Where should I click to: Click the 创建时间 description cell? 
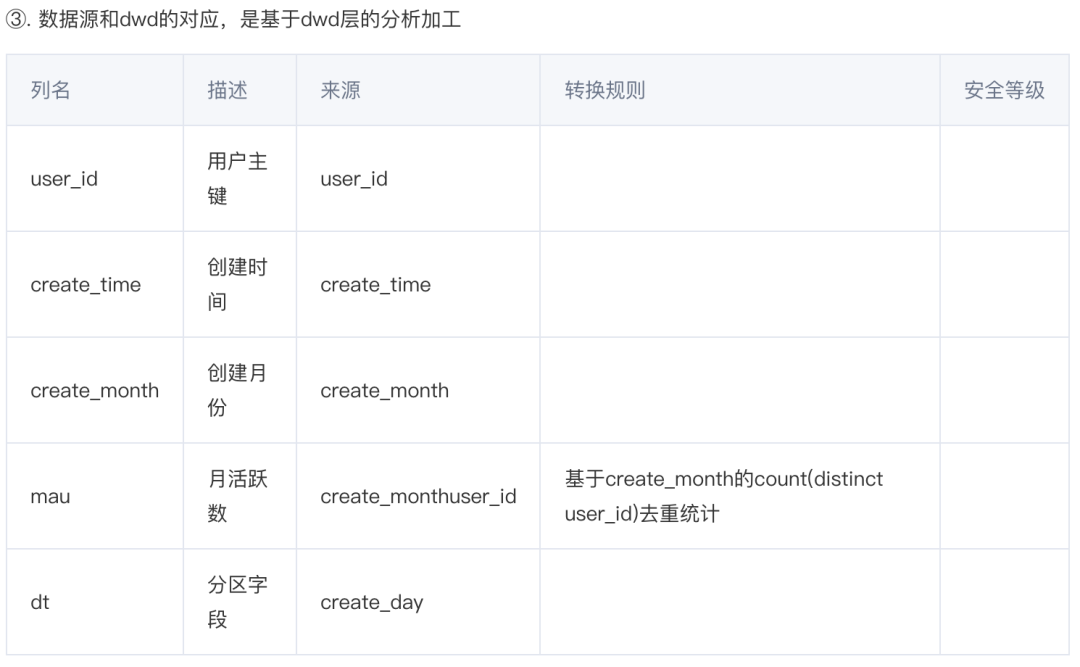tap(237, 285)
